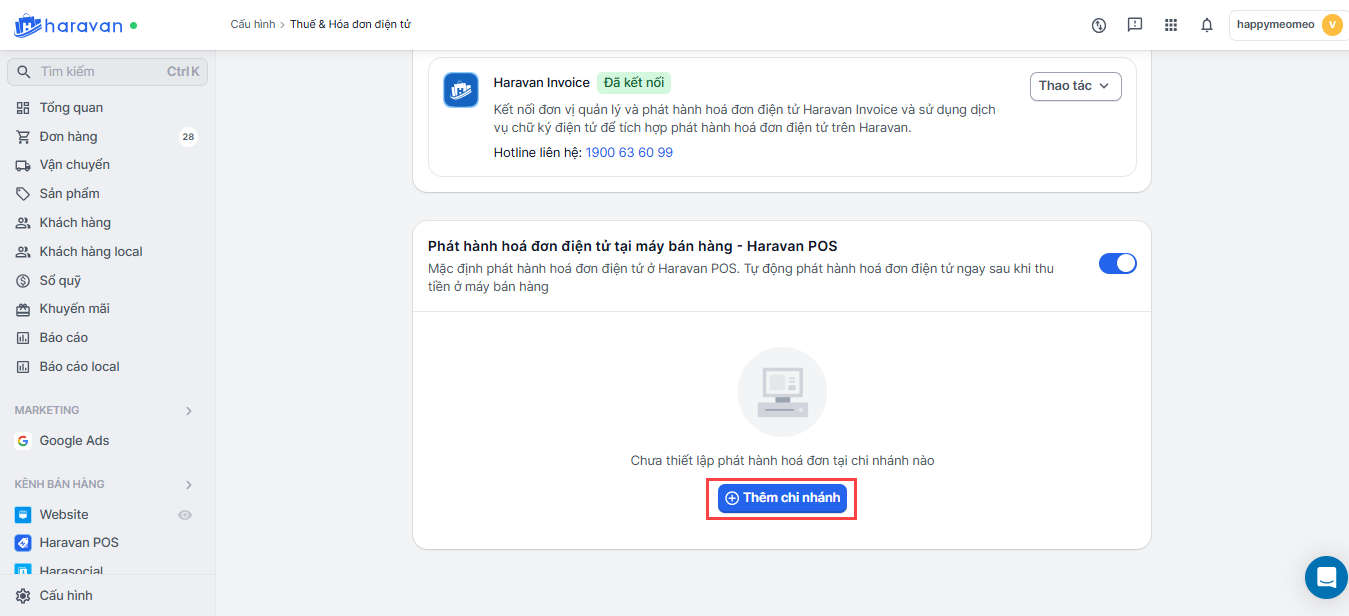Click the plus icon on Thêm chi nhánh
This screenshot has height=616, width=1349.
tap(732, 498)
